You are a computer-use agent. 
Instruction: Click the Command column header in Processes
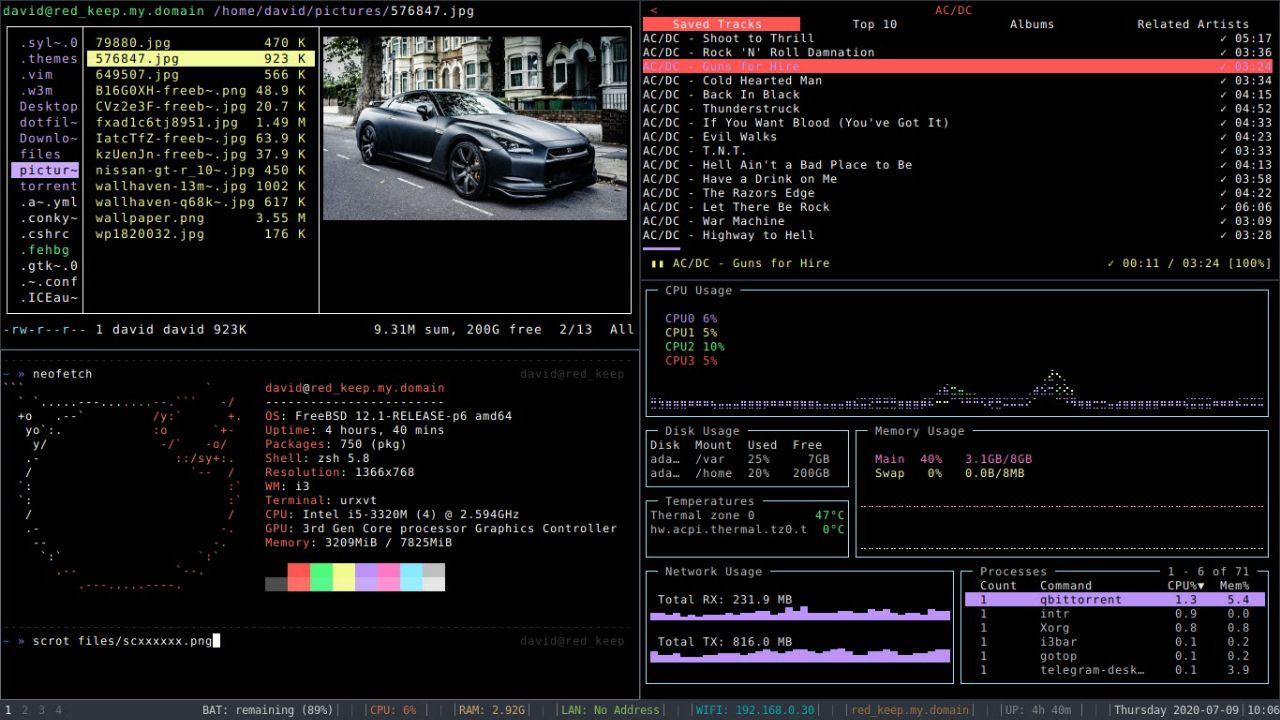point(1066,586)
